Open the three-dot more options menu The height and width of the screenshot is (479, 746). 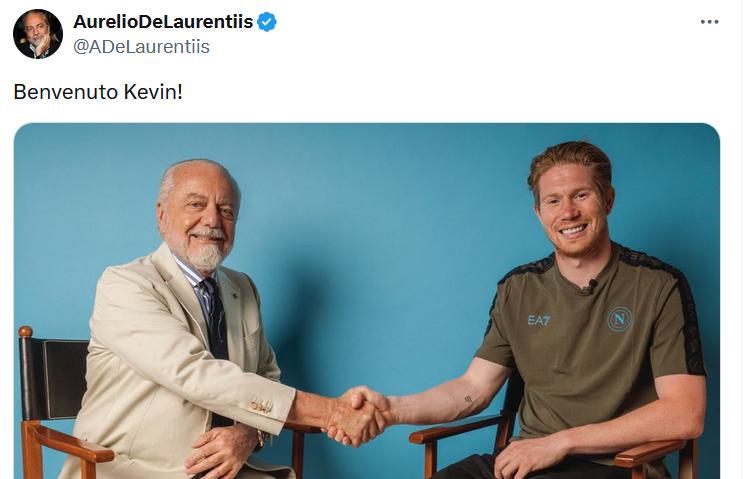[x=709, y=22]
